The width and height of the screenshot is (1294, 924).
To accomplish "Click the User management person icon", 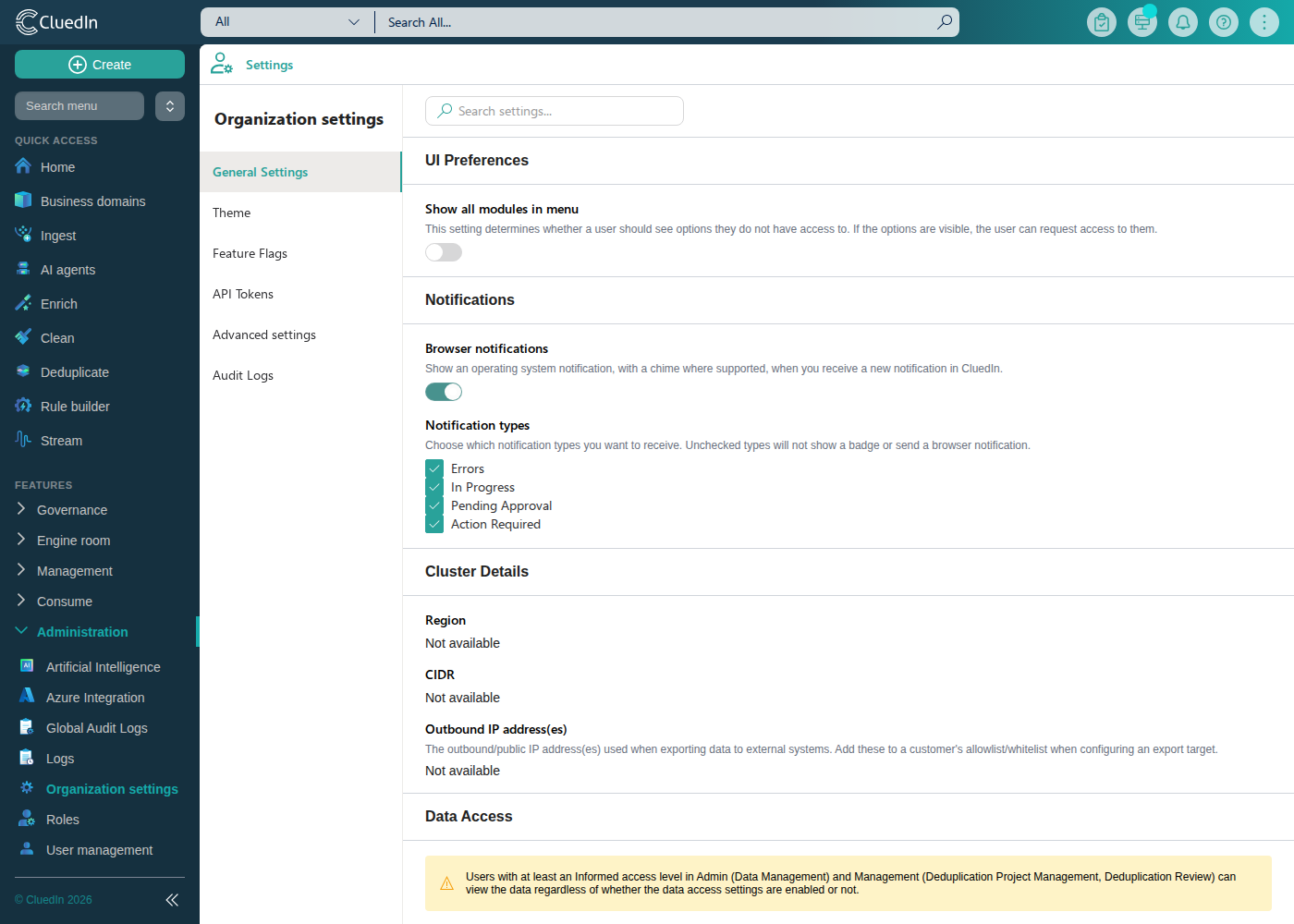I will [x=27, y=848].
